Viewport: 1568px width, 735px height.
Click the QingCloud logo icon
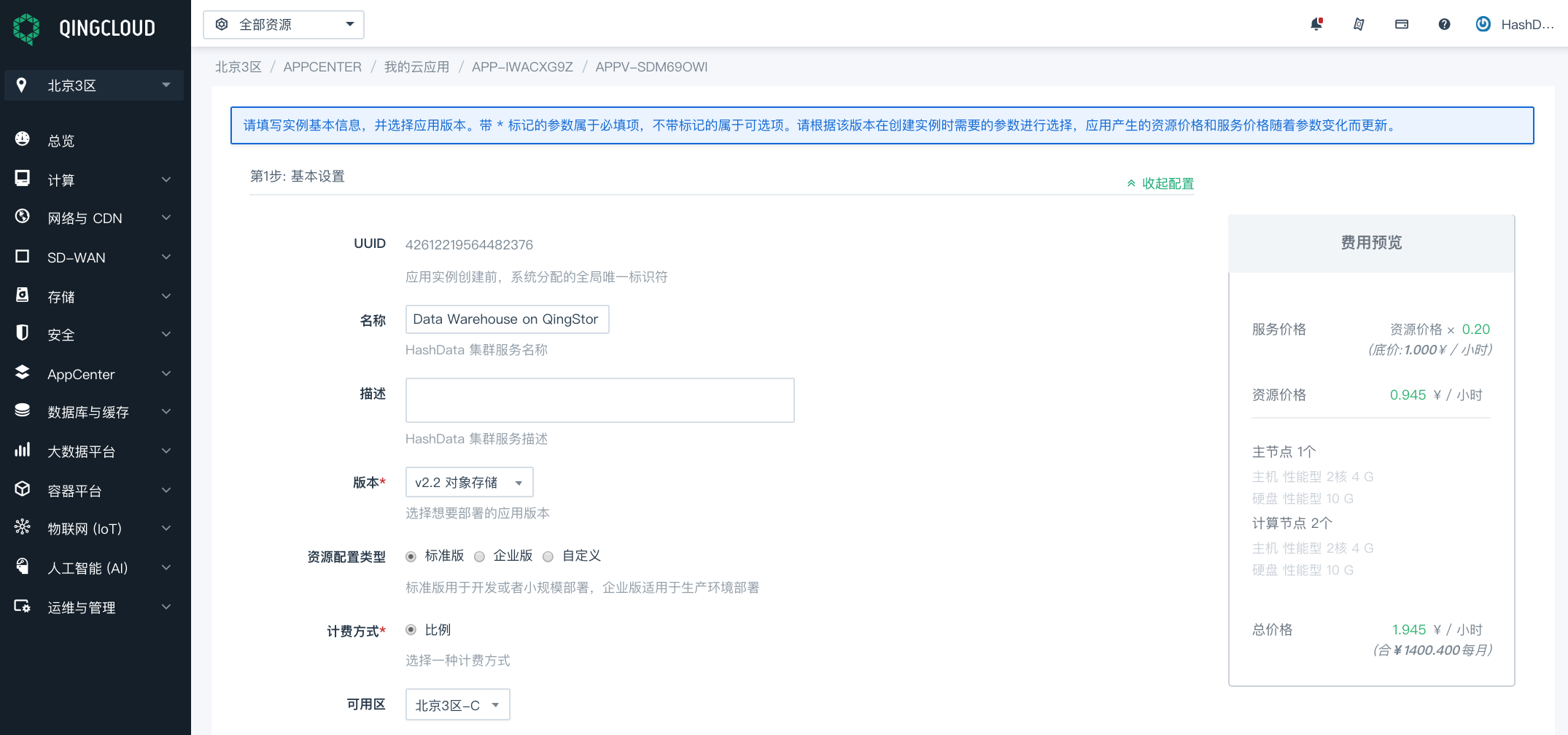point(26,28)
